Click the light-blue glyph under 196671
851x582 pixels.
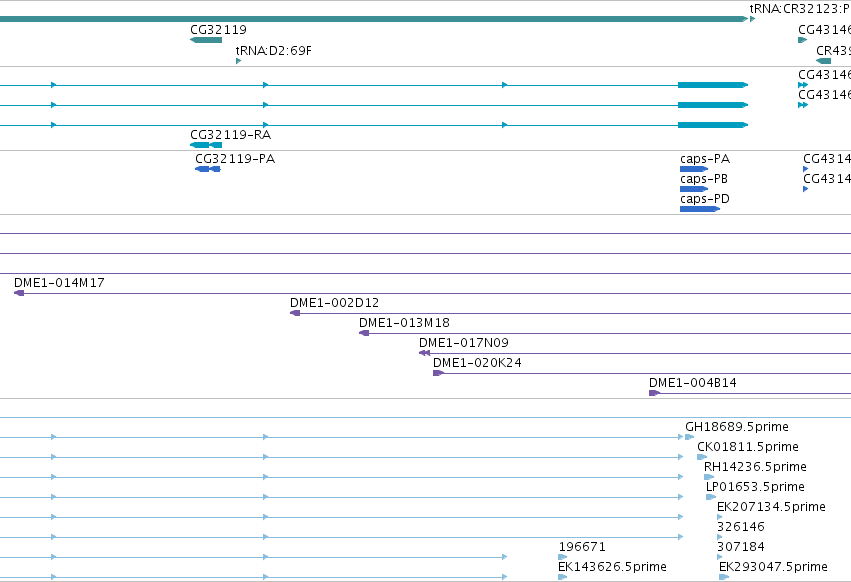coord(562,557)
